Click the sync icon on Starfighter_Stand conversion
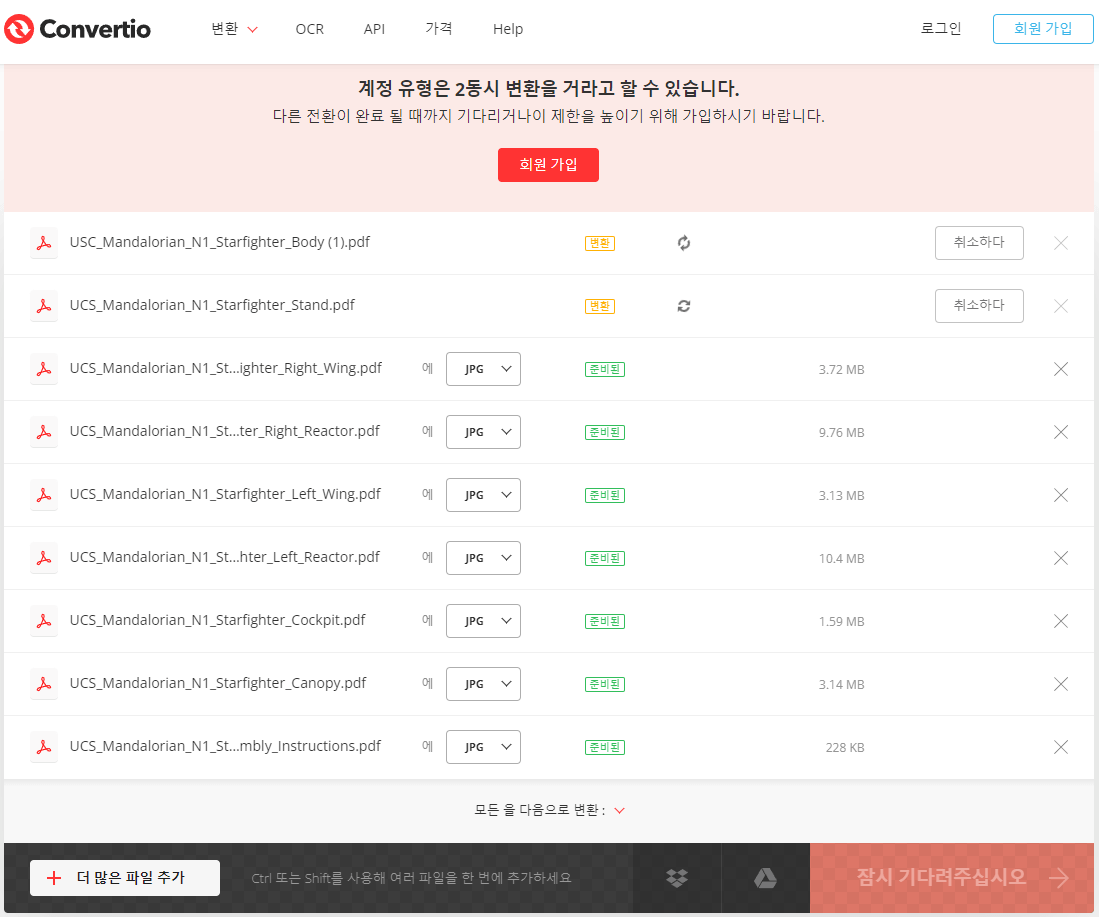 (x=683, y=306)
